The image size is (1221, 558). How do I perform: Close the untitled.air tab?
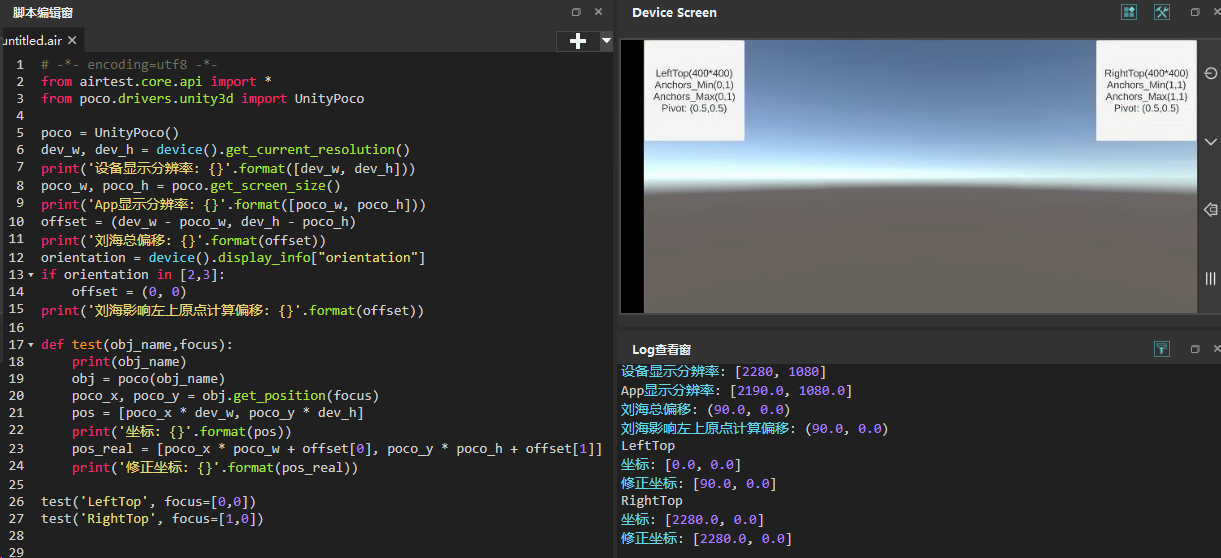tap(72, 40)
